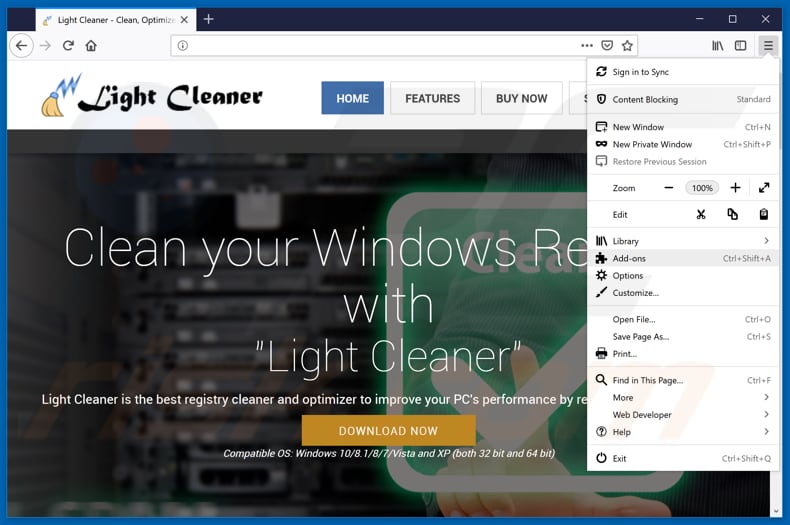Expand the Library submenu
The width and height of the screenshot is (790, 525).
click(x=683, y=241)
